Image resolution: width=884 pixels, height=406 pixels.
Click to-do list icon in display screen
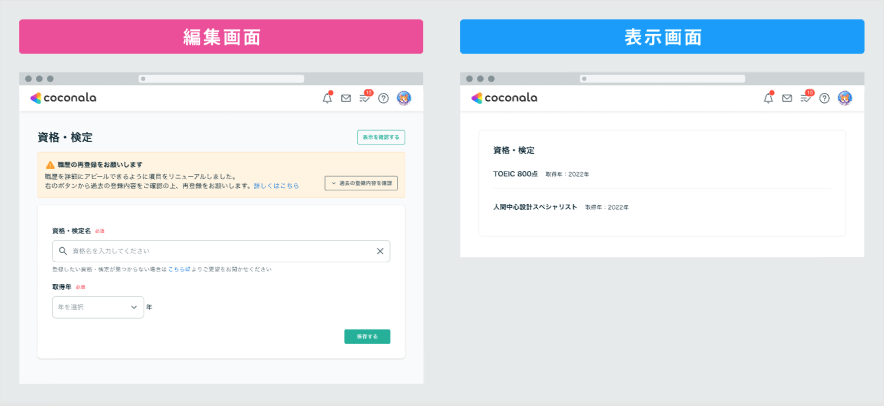click(x=806, y=98)
